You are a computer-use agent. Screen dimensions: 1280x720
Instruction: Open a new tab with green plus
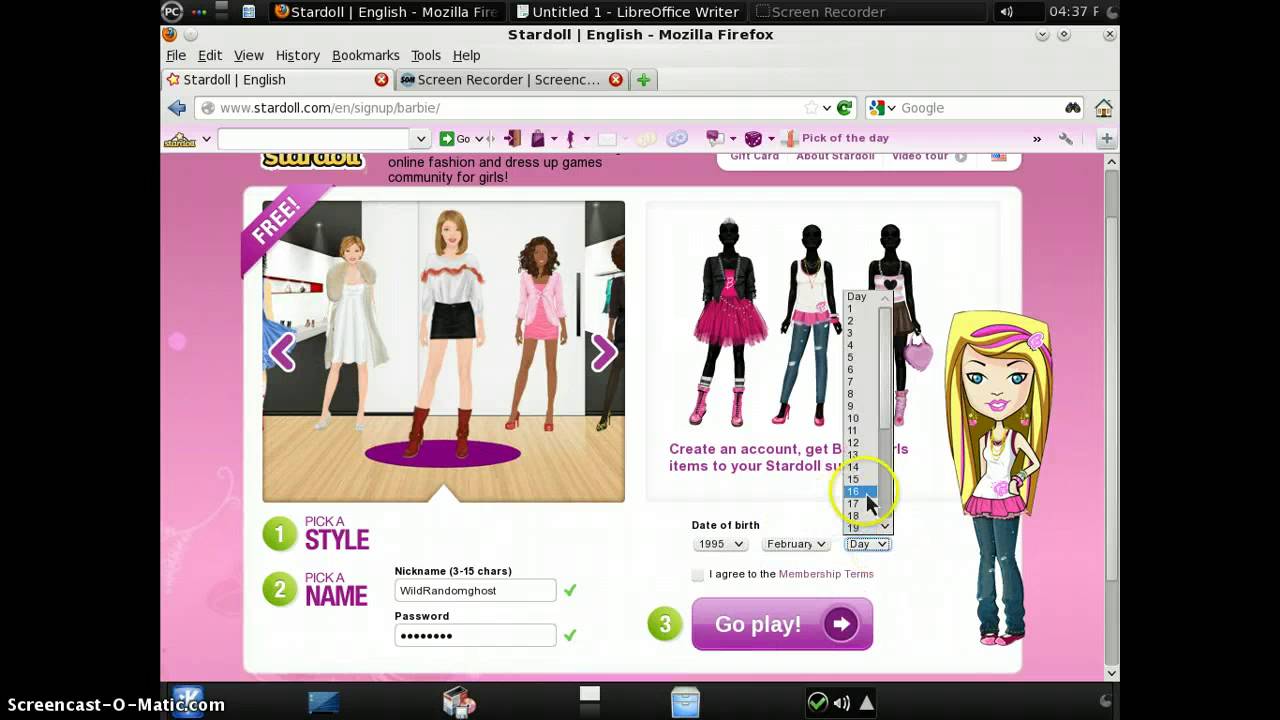click(x=643, y=80)
